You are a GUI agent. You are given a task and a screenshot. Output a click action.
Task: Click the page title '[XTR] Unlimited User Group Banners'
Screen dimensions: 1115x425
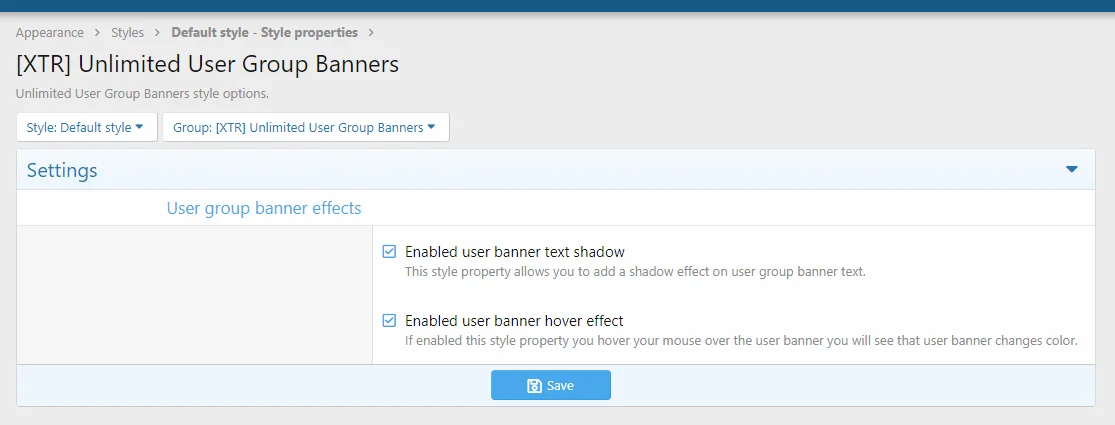(208, 65)
